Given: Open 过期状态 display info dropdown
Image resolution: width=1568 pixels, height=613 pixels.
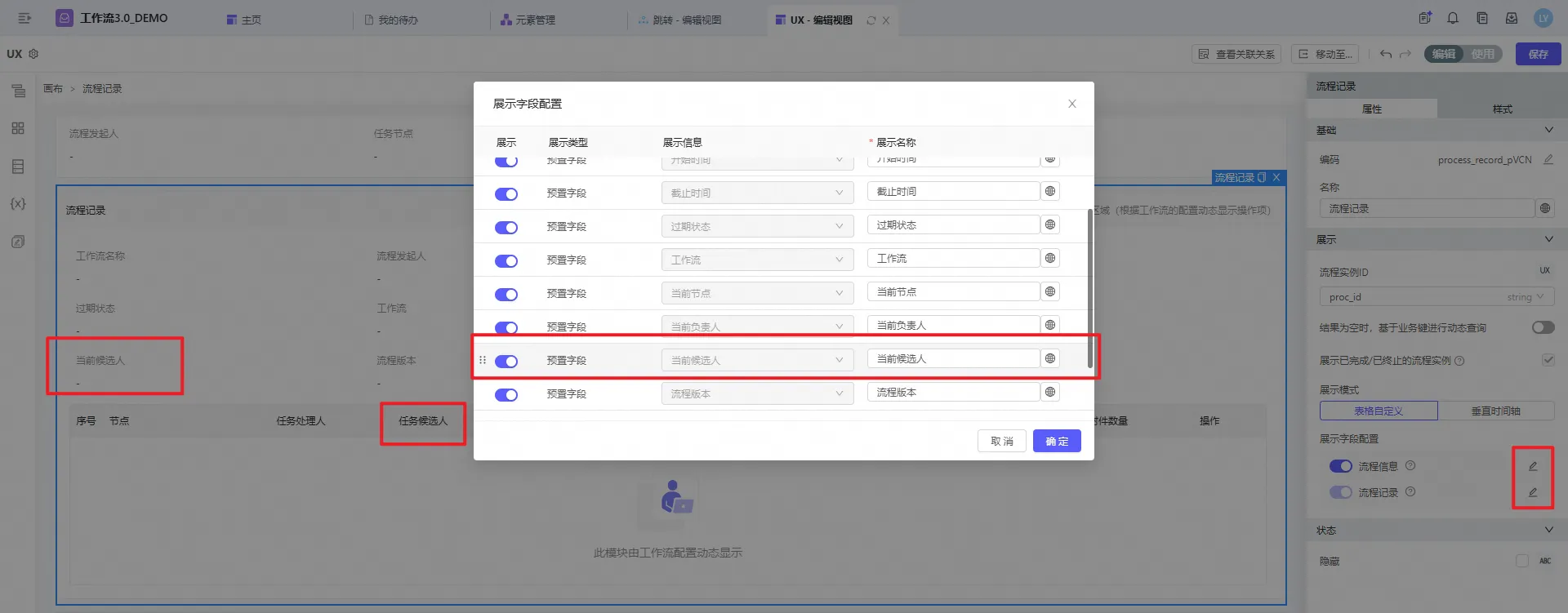Looking at the screenshot, I should 756,226.
